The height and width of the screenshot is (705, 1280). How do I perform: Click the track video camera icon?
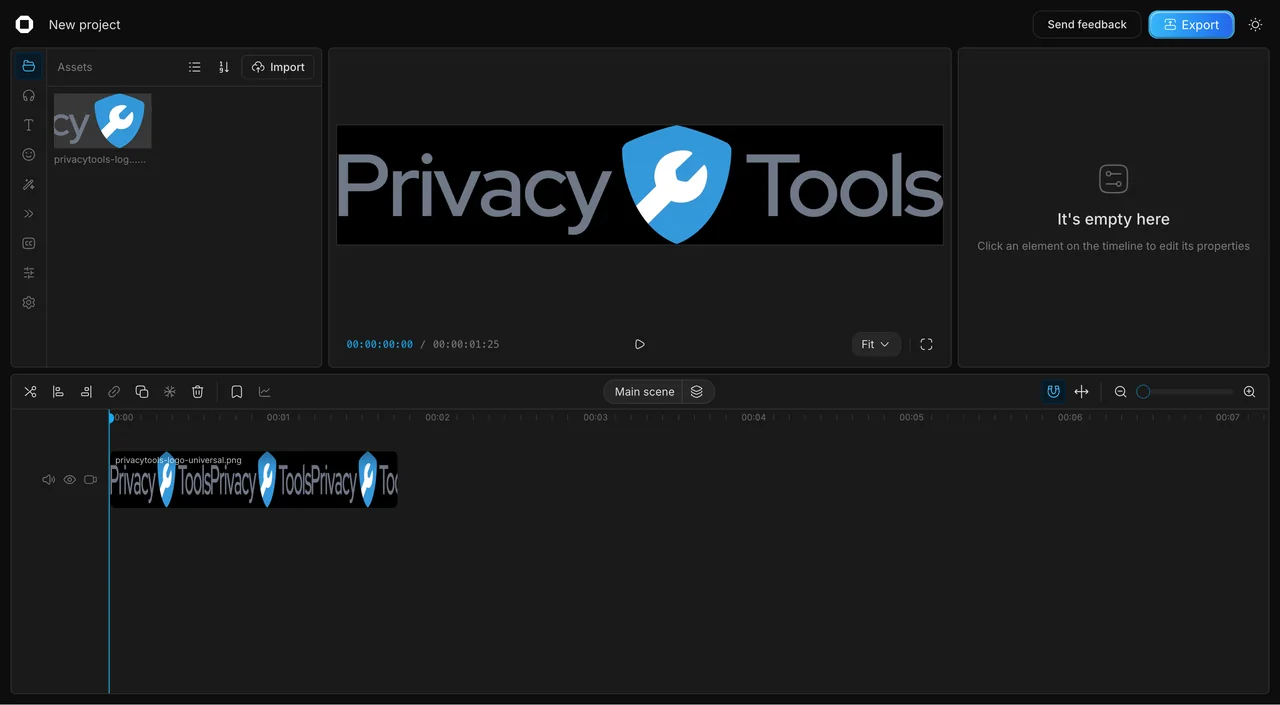point(91,480)
